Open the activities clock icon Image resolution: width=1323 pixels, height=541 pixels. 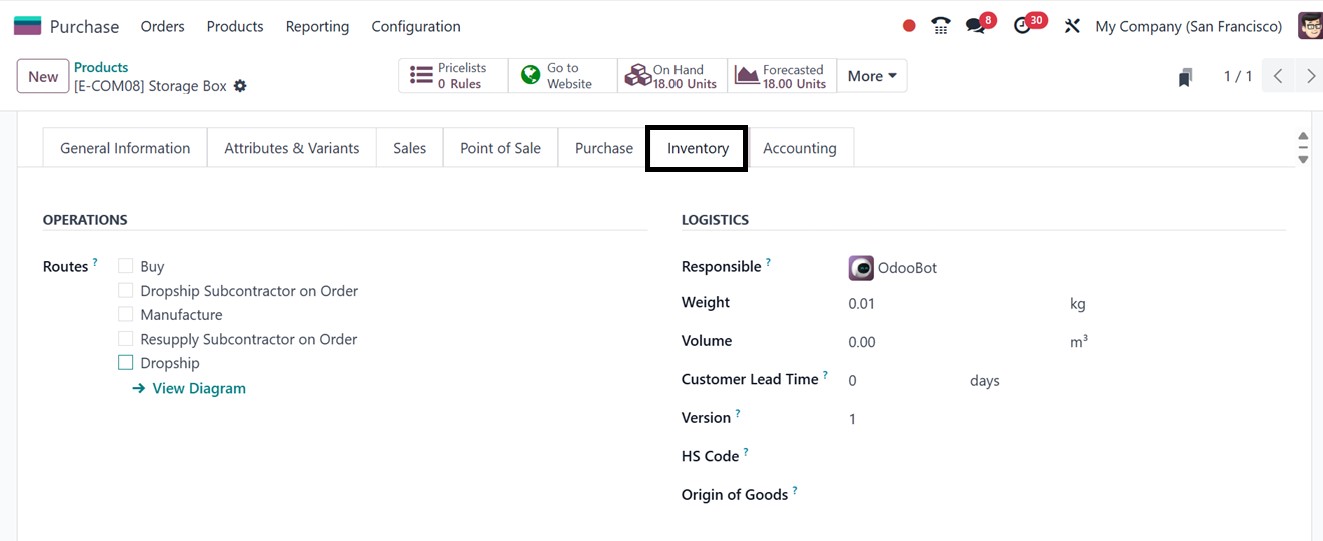[1022, 26]
